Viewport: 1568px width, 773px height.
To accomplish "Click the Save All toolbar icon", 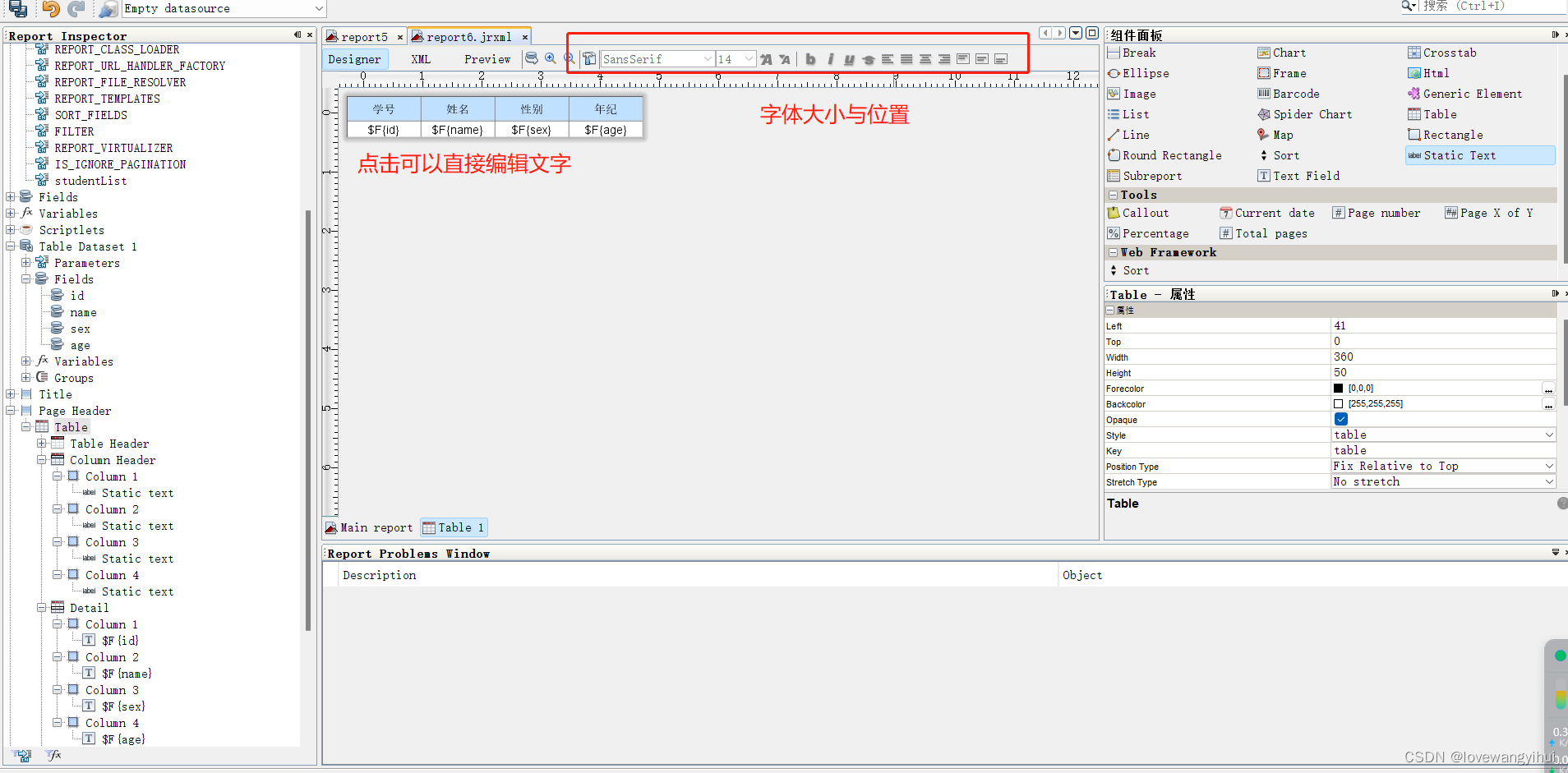I will tap(17, 9).
